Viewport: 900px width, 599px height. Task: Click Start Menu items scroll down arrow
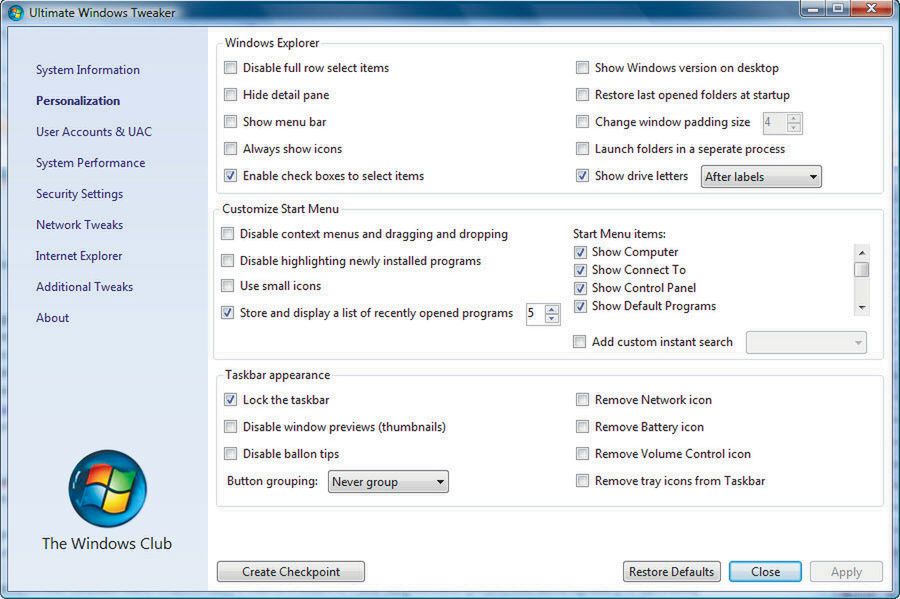[862, 308]
